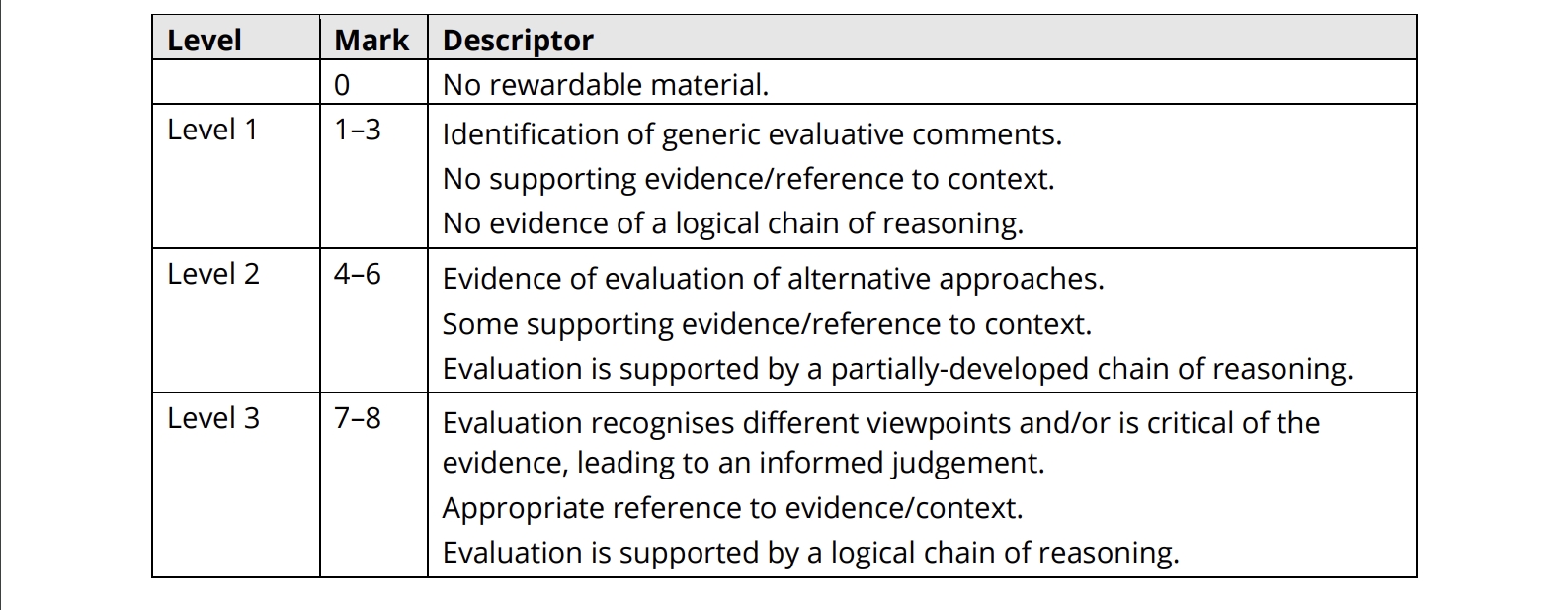
Task: Click the "1–3" mark range cell
Action: (x=357, y=130)
